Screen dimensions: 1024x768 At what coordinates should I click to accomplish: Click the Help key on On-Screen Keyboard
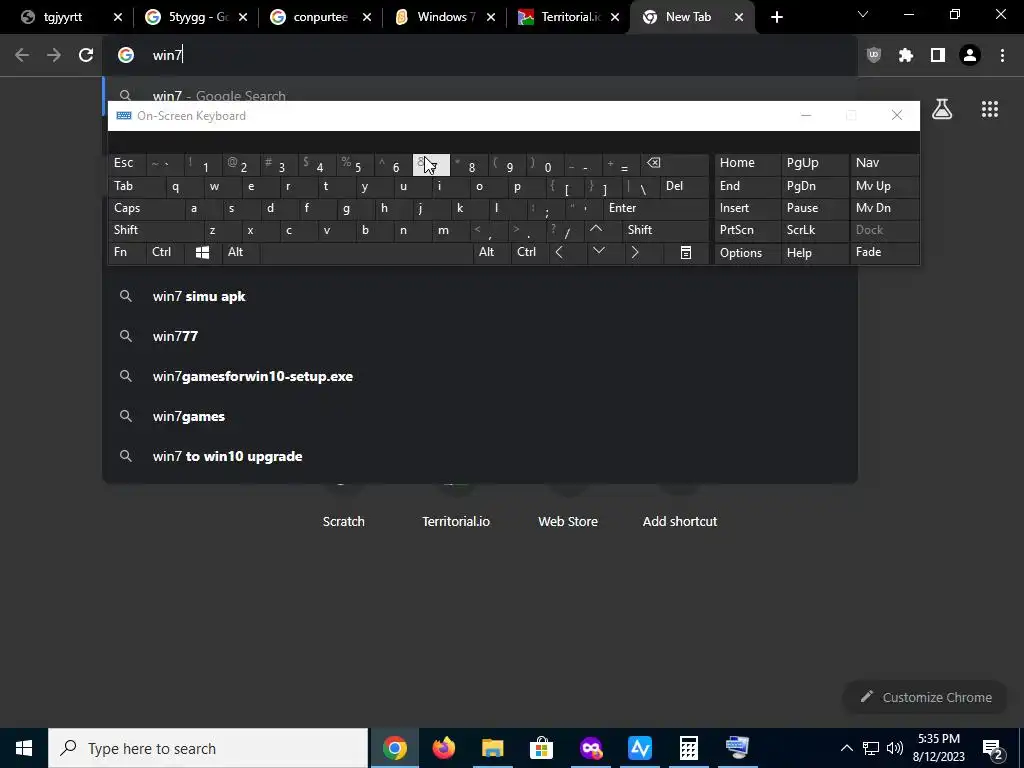pyautogui.click(x=814, y=253)
